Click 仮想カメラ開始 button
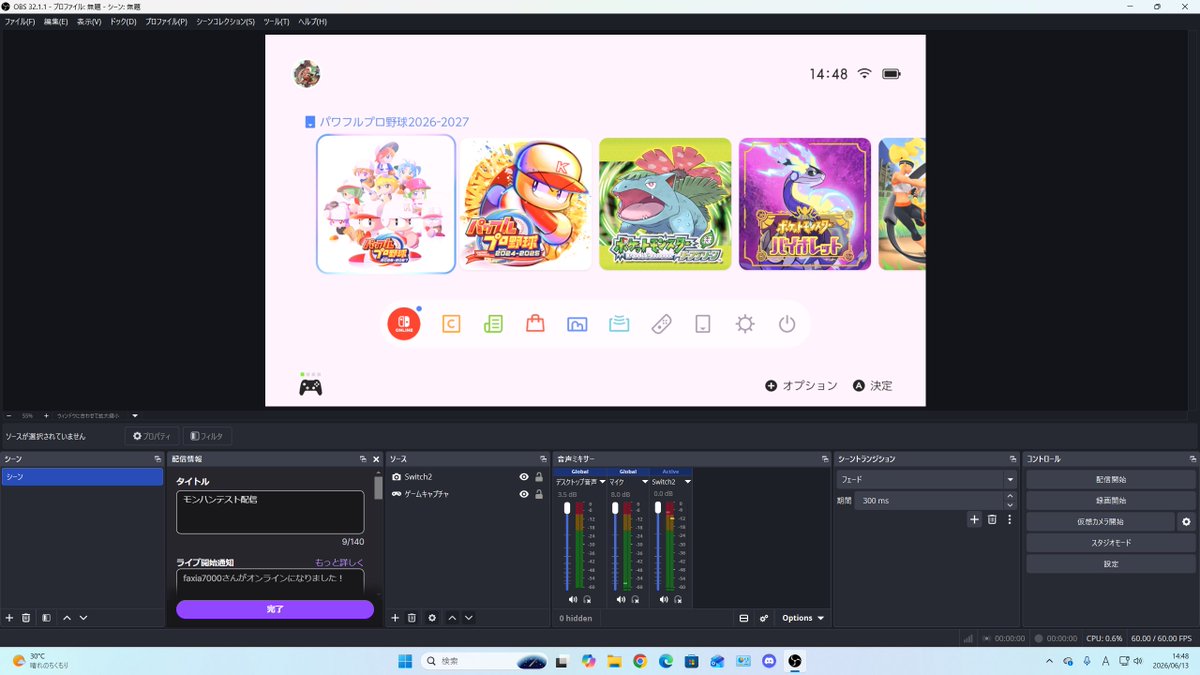The width and height of the screenshot is (1200, 675). coord(1100,522)
